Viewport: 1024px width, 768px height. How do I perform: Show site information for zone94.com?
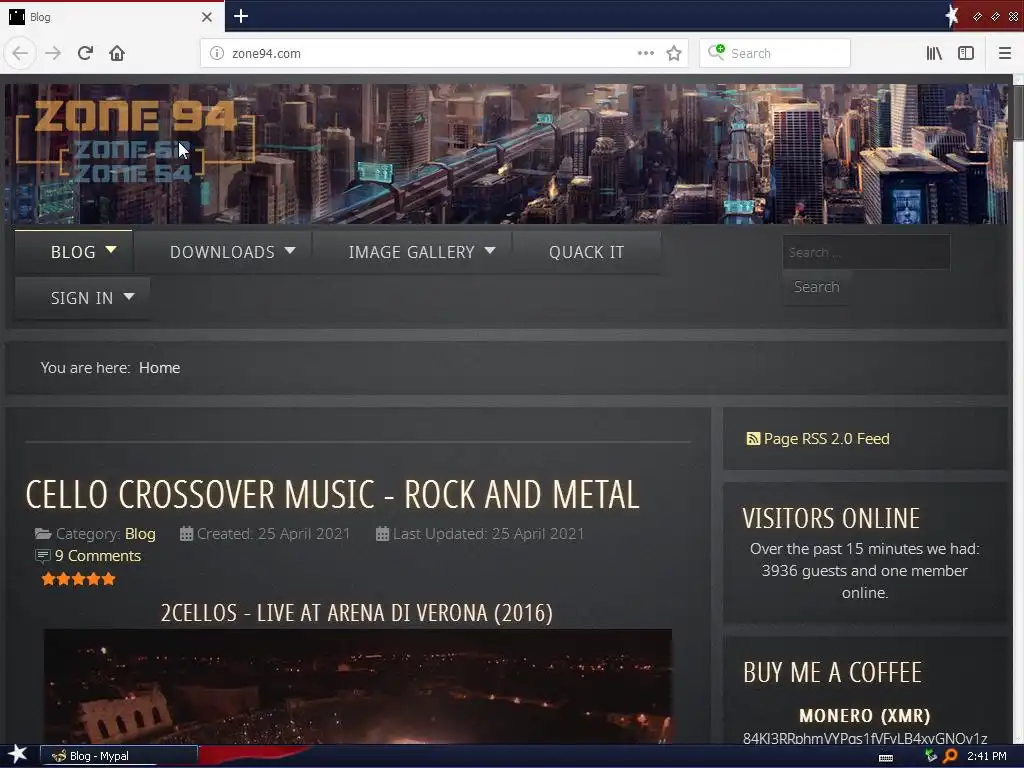(x=217, y=53)
